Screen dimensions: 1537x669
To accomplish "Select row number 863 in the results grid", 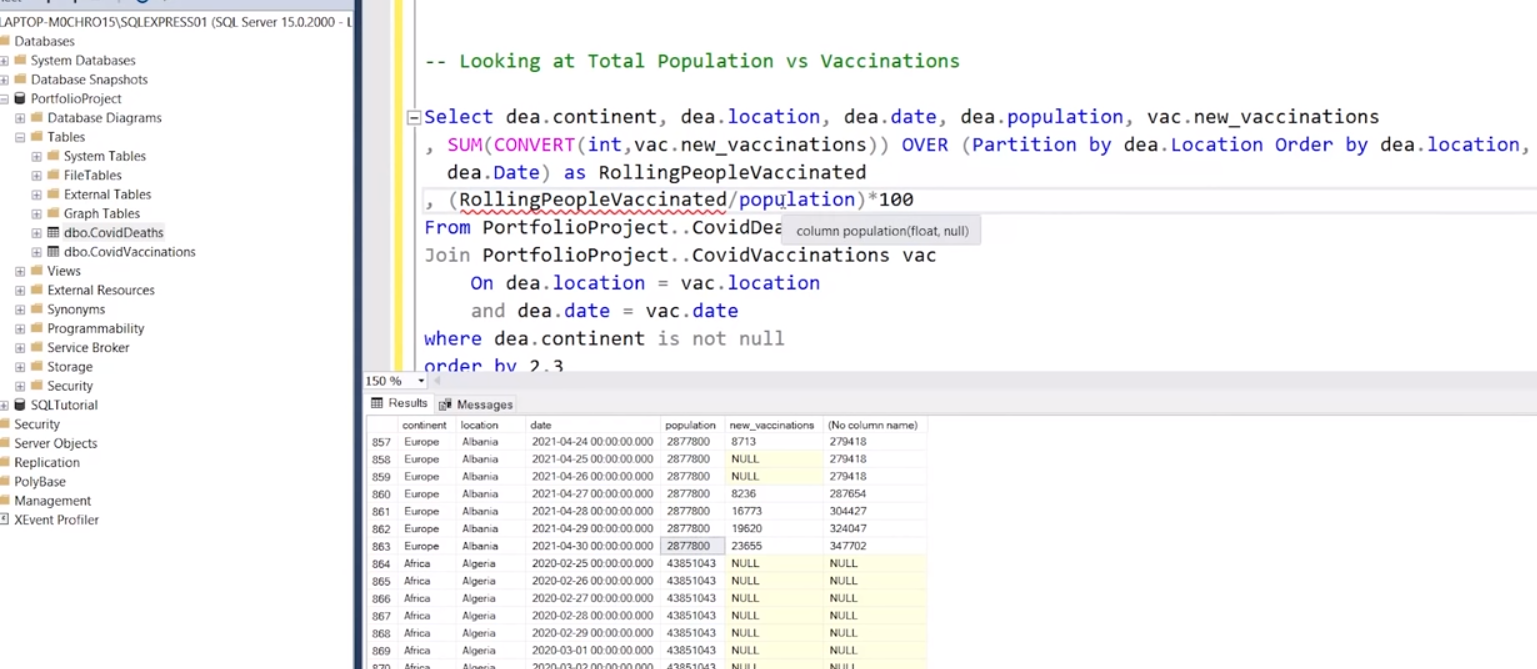I will click(x=379, y=545).
